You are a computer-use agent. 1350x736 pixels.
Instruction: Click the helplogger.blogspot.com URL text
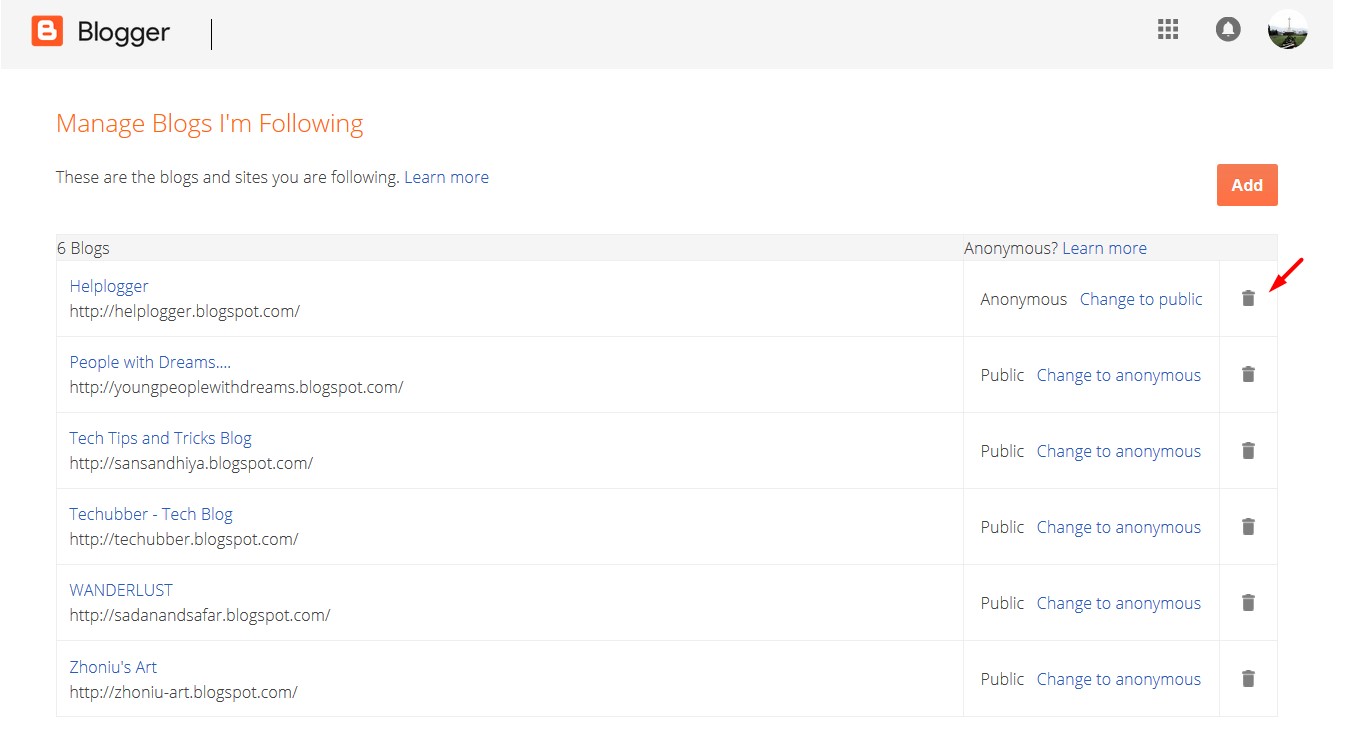pos(185,311)
